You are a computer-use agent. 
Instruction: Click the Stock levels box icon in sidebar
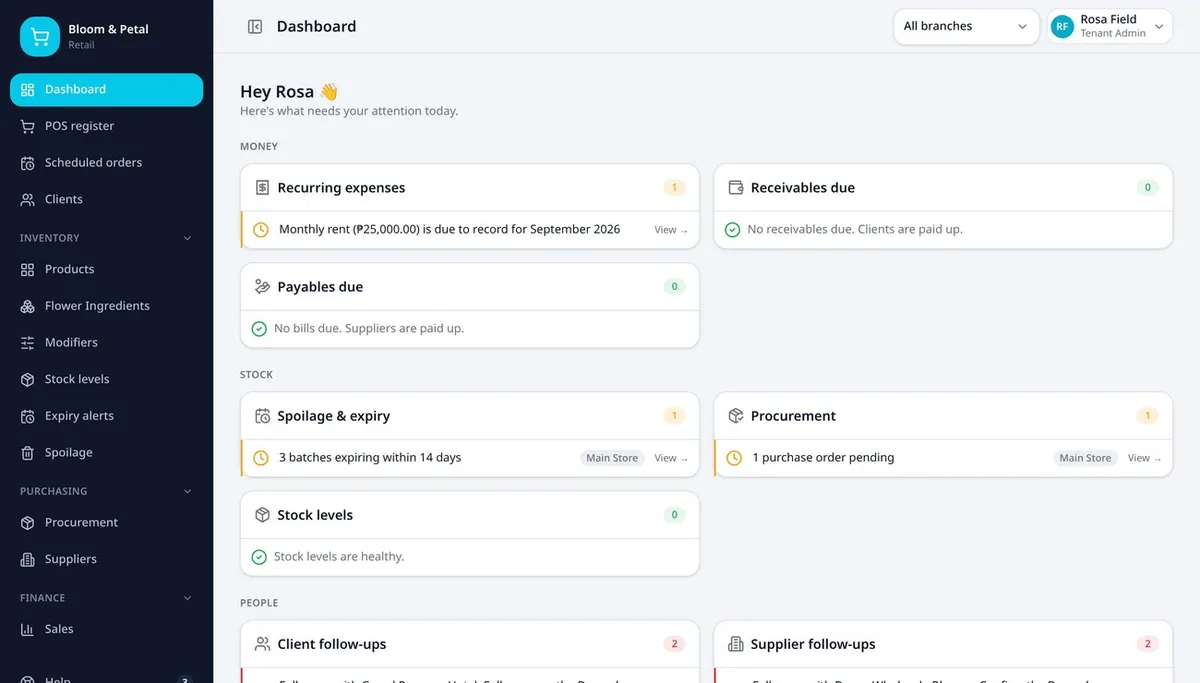tap(27, 380)
